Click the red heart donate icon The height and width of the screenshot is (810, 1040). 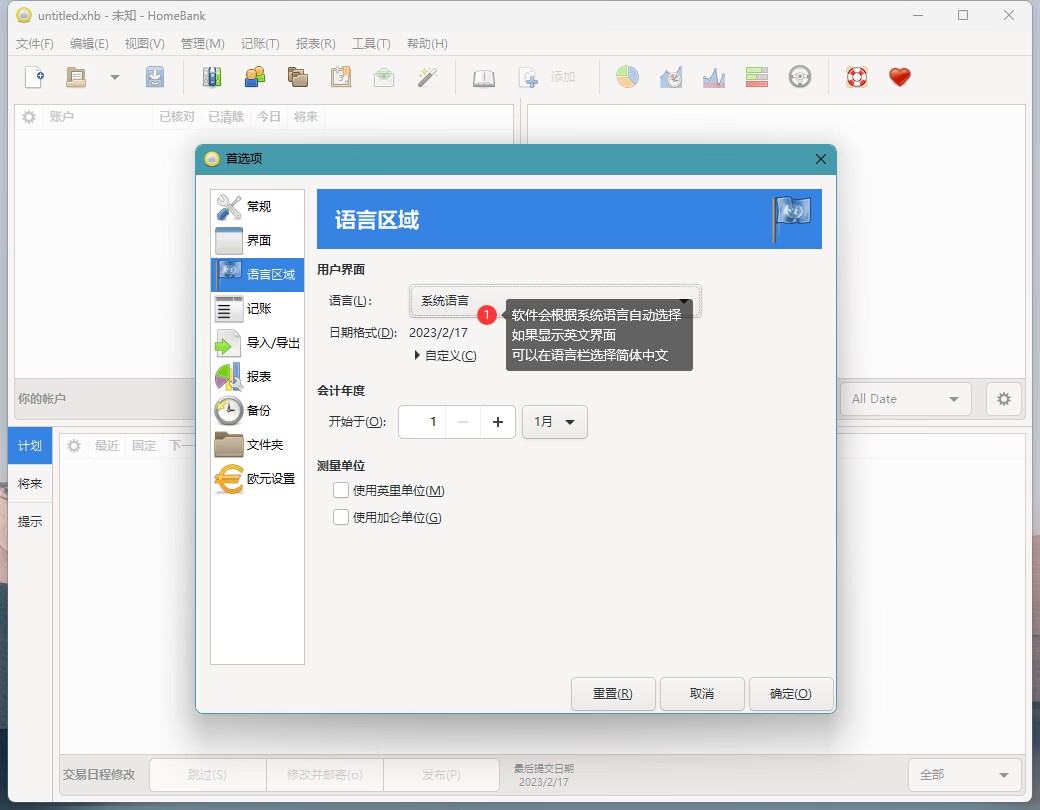coord(900,77)
